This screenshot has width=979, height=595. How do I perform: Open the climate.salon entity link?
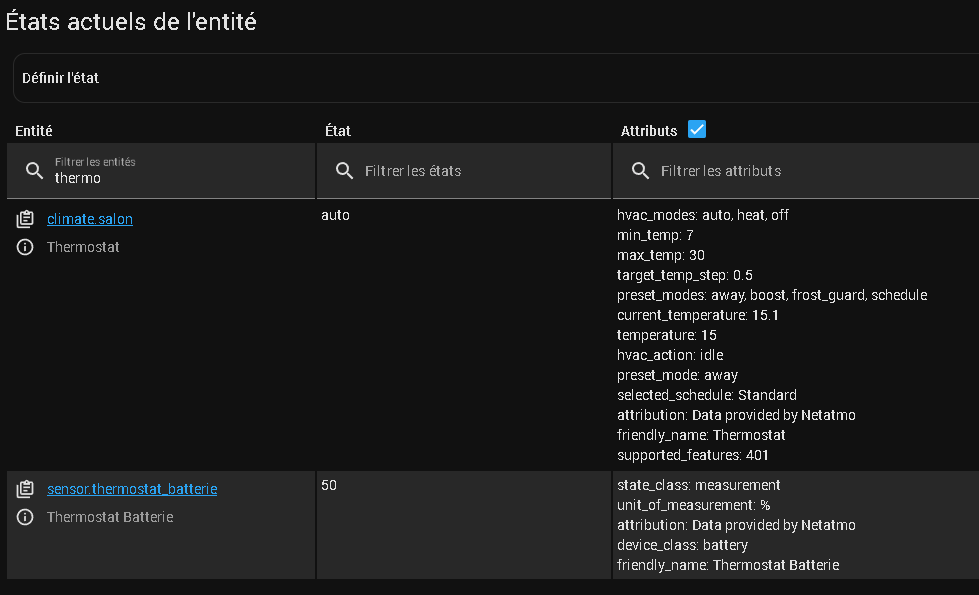[90, 219]
